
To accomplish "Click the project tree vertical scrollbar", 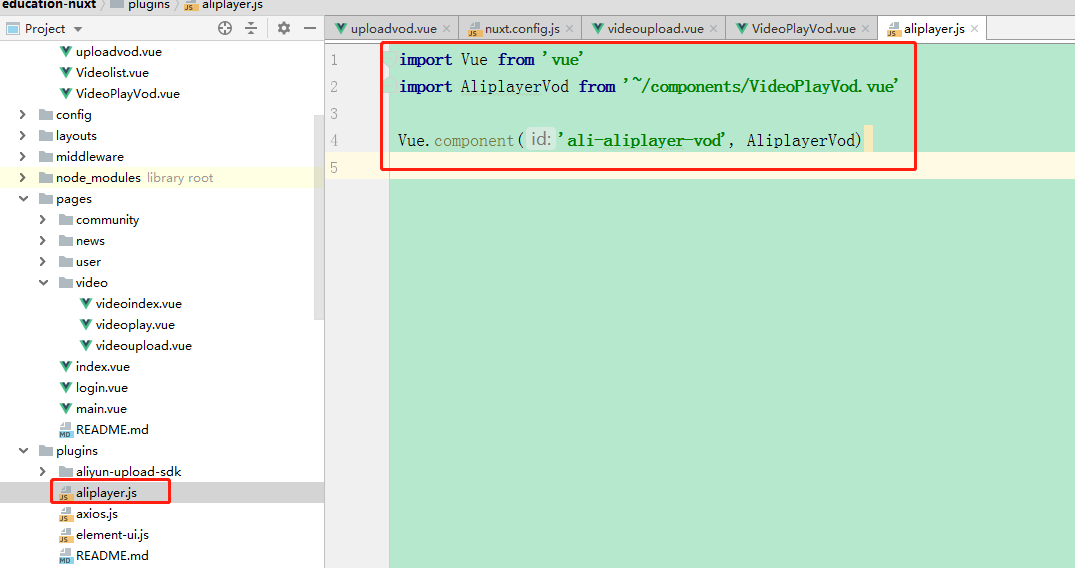I will click(x=318, y=217).
